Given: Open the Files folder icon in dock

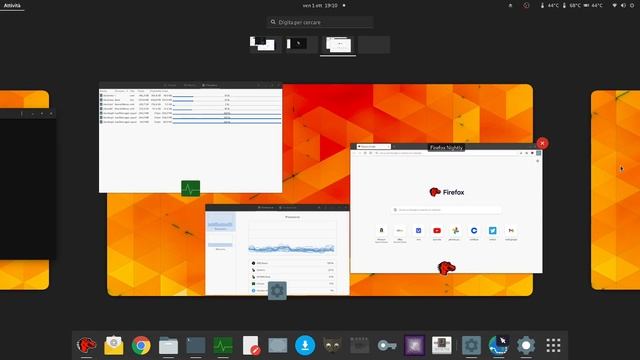Looking at the screenshot, I should click(168, 345).
